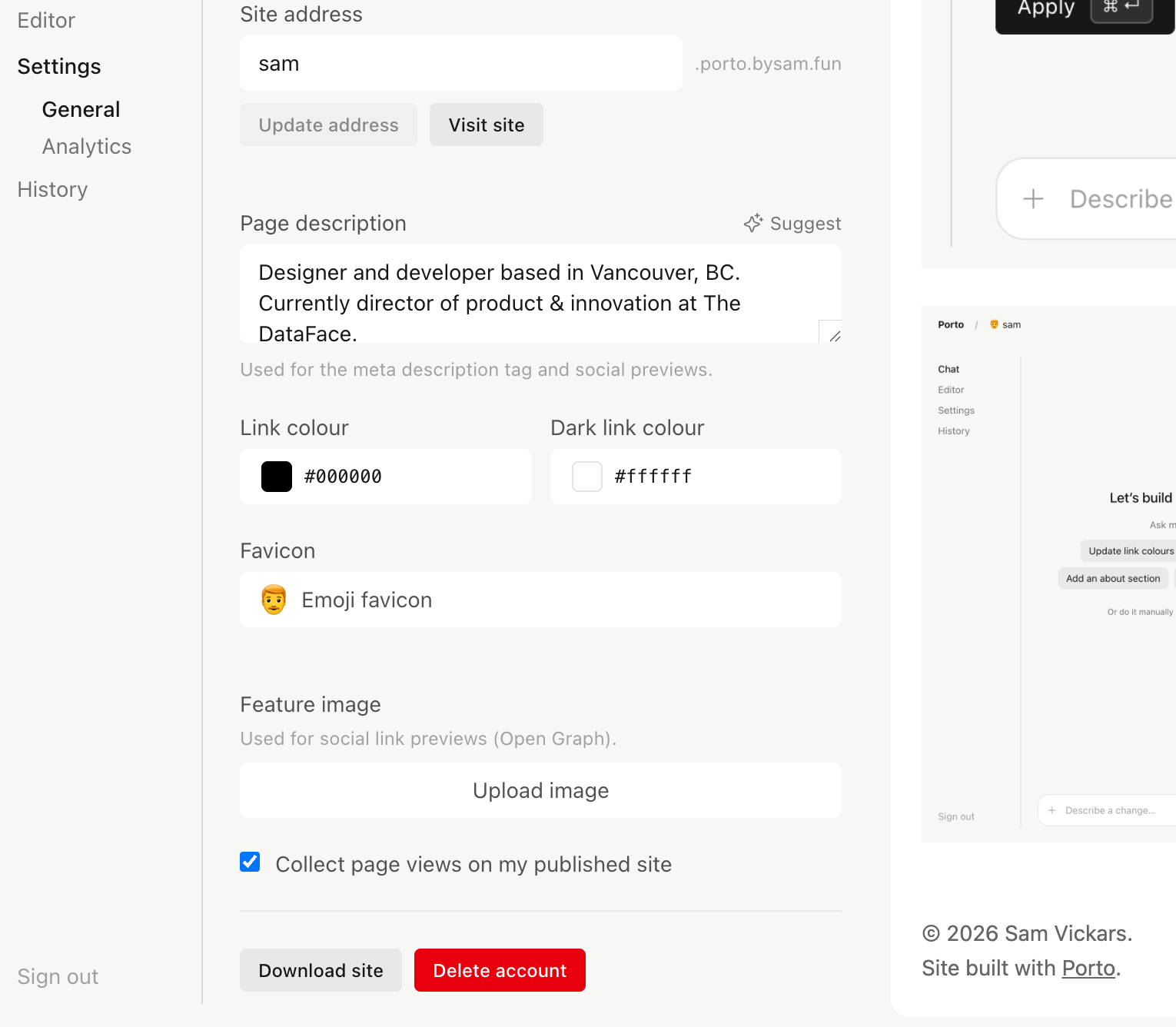Click Or do it manually text
Viewport: 1176px width, 1027px height.
click(1140, 612)
